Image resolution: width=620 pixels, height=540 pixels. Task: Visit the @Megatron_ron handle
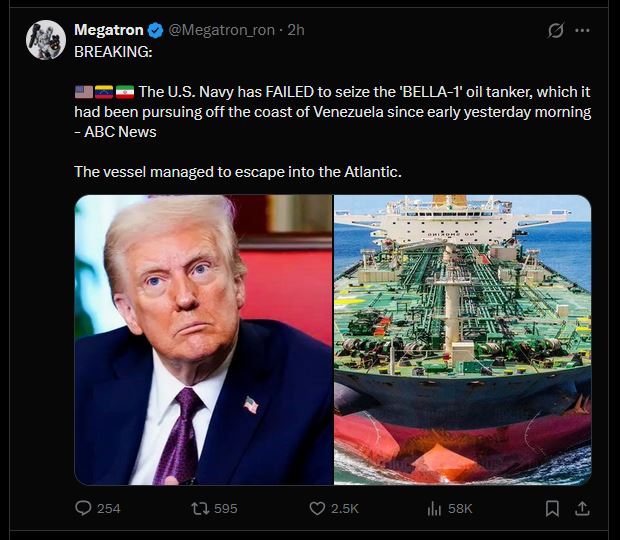click(x=221, y=30)
